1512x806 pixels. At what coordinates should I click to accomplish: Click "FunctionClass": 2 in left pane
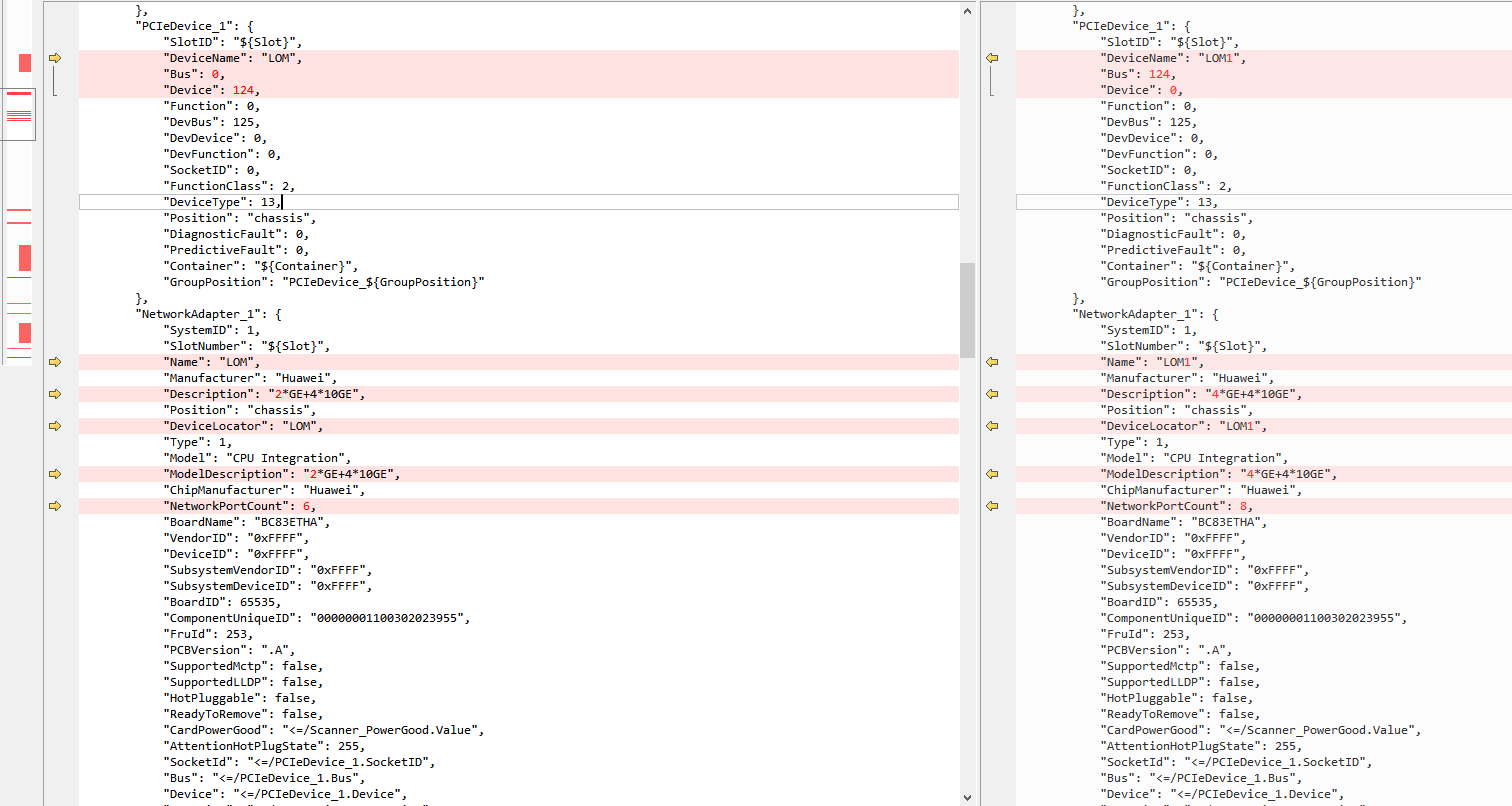point(229,186)
